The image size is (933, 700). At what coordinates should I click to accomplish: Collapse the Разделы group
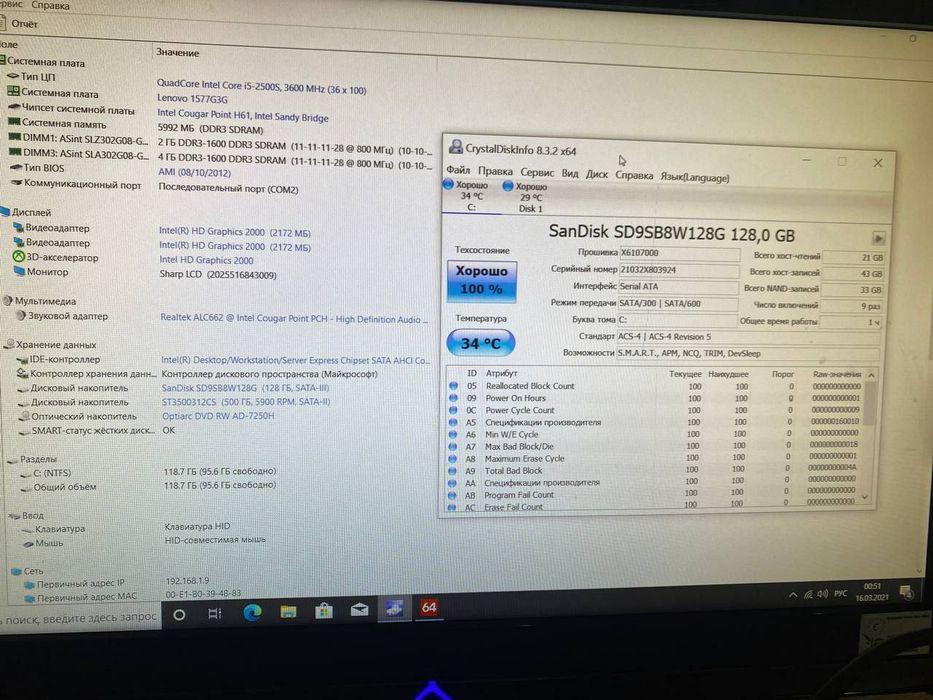(x=12, y=460)
